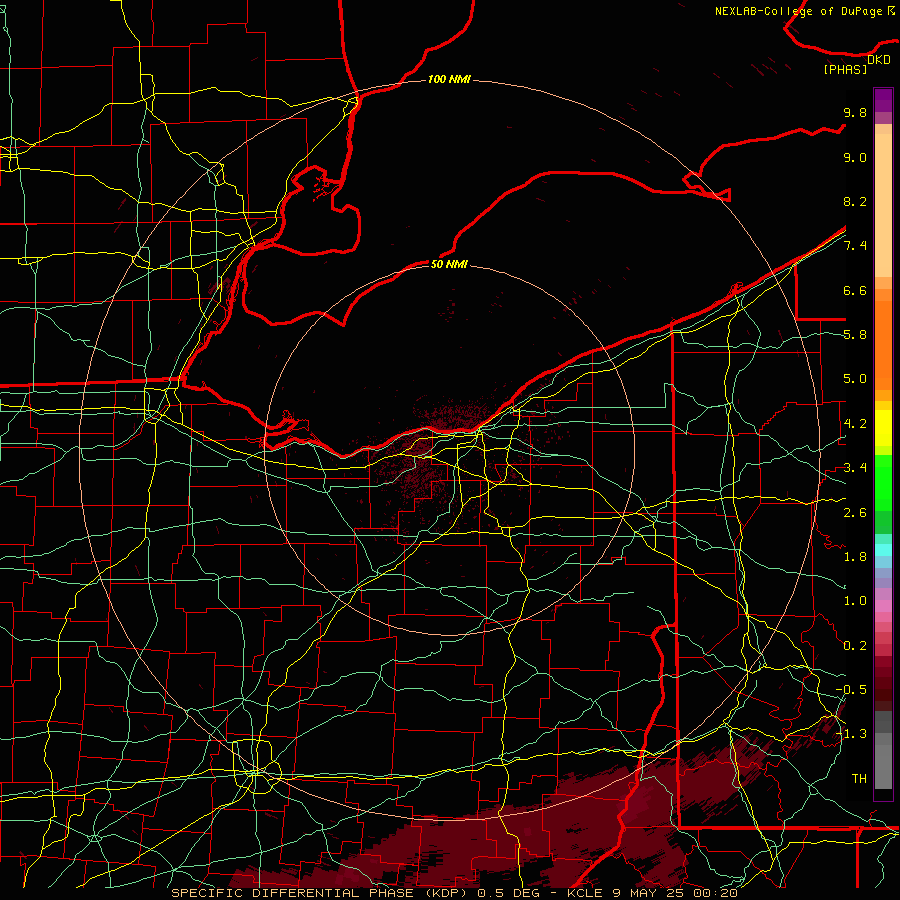Click the 7.4 scale value

[x=855, y=246]
